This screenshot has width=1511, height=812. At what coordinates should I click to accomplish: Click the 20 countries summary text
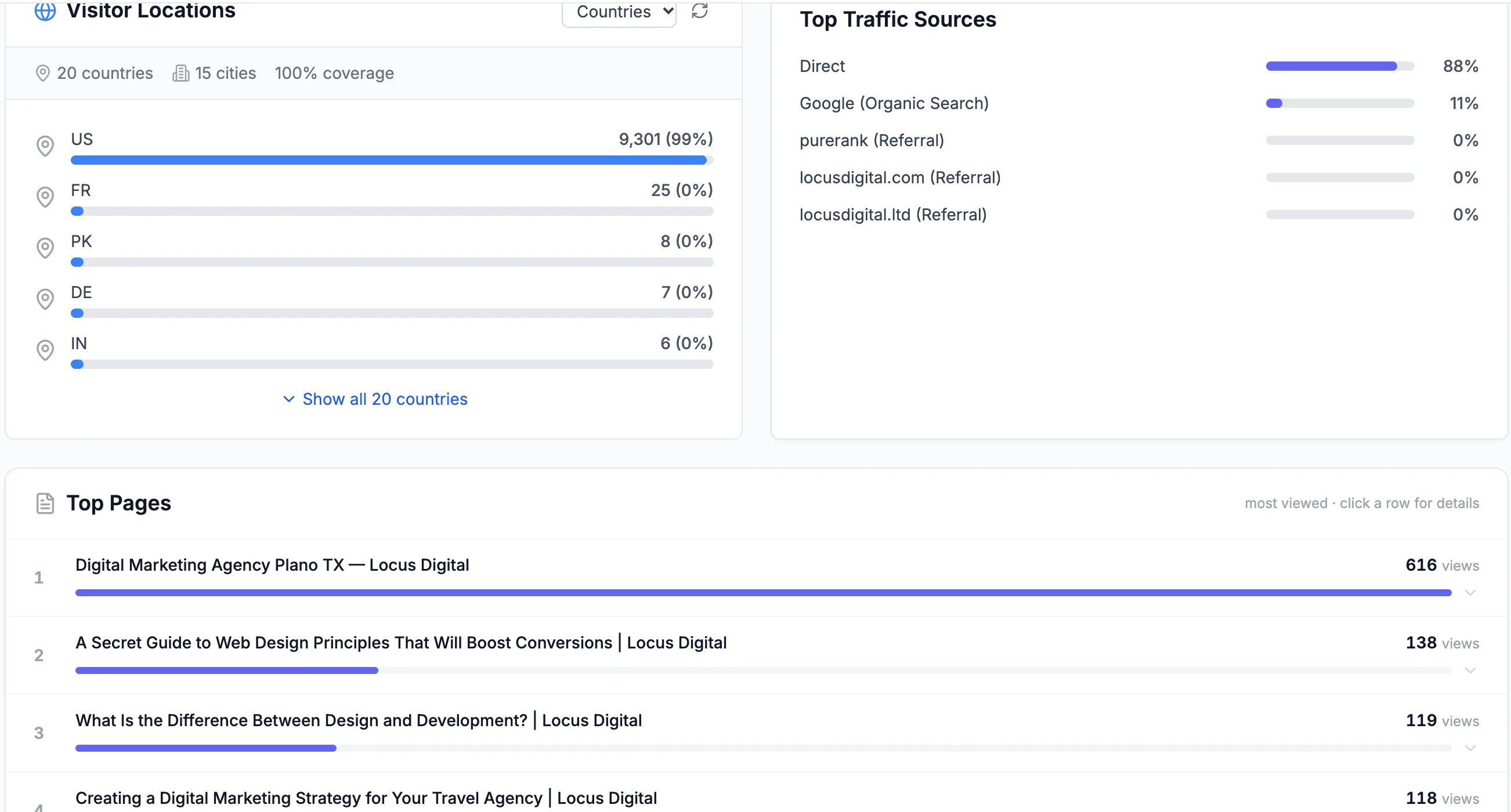pos(105,73)
